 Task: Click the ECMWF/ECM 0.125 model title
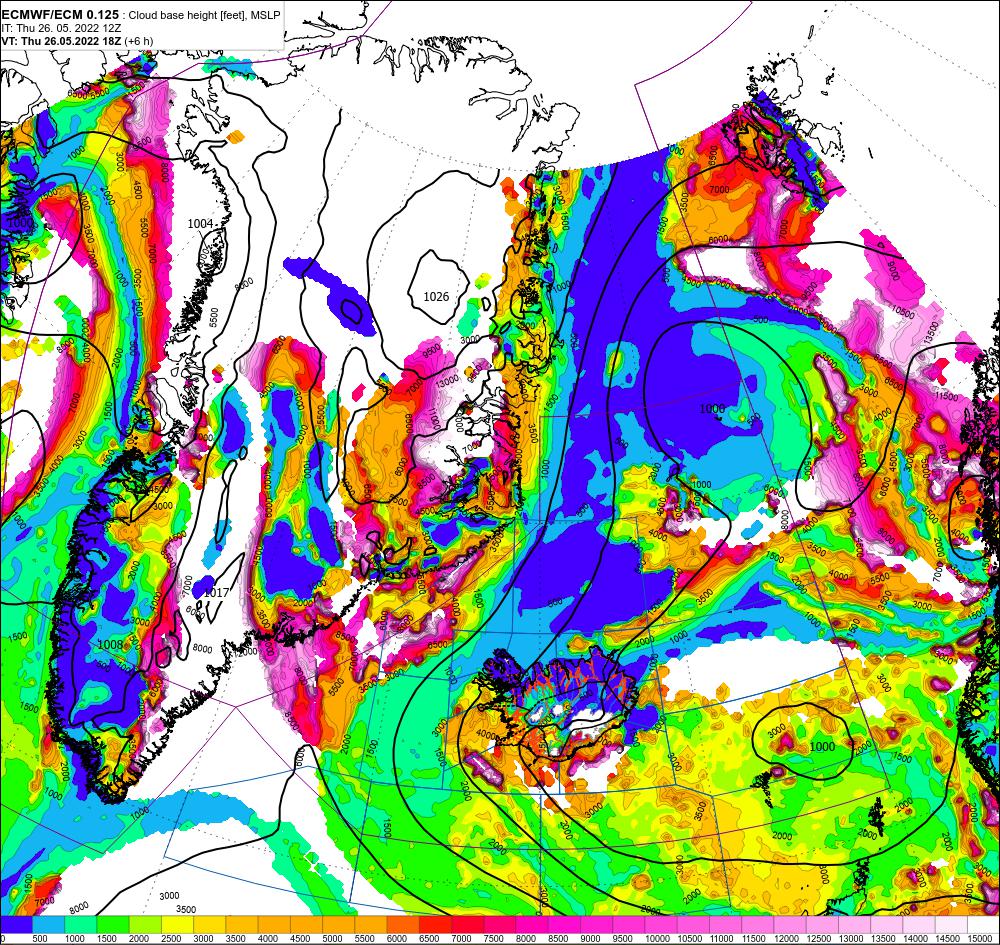click(60, 15)
